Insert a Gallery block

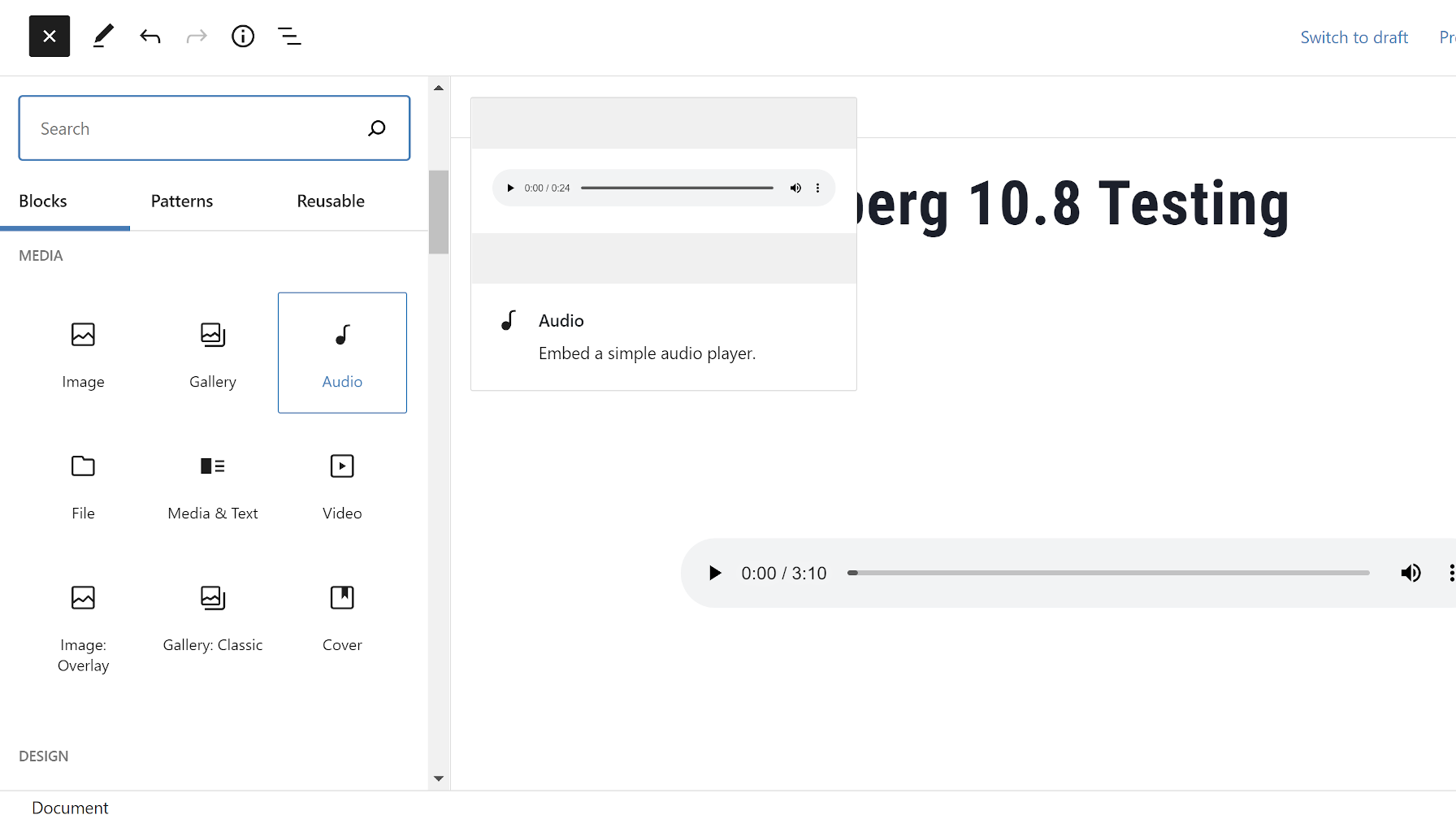[x=212, y=353]
